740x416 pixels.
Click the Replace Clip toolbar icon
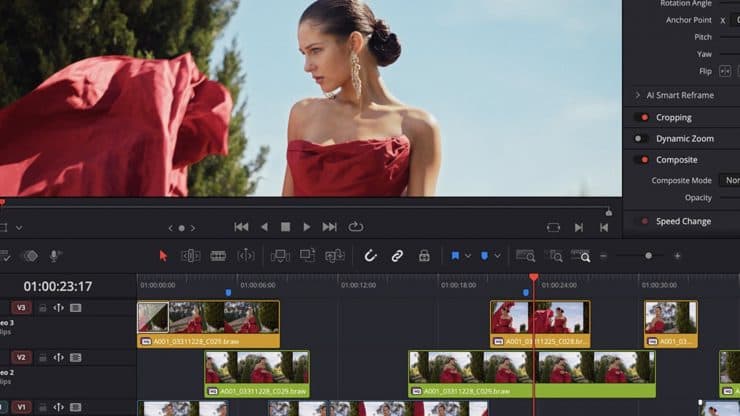[x=335, y=256]
